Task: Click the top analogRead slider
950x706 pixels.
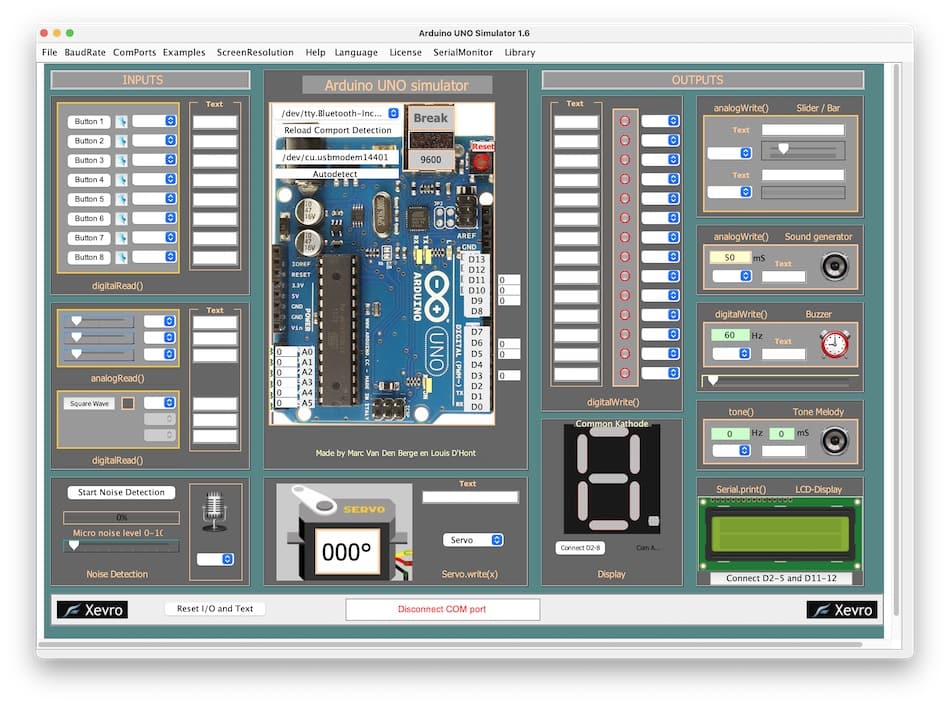Action: (x=99, y=321)
